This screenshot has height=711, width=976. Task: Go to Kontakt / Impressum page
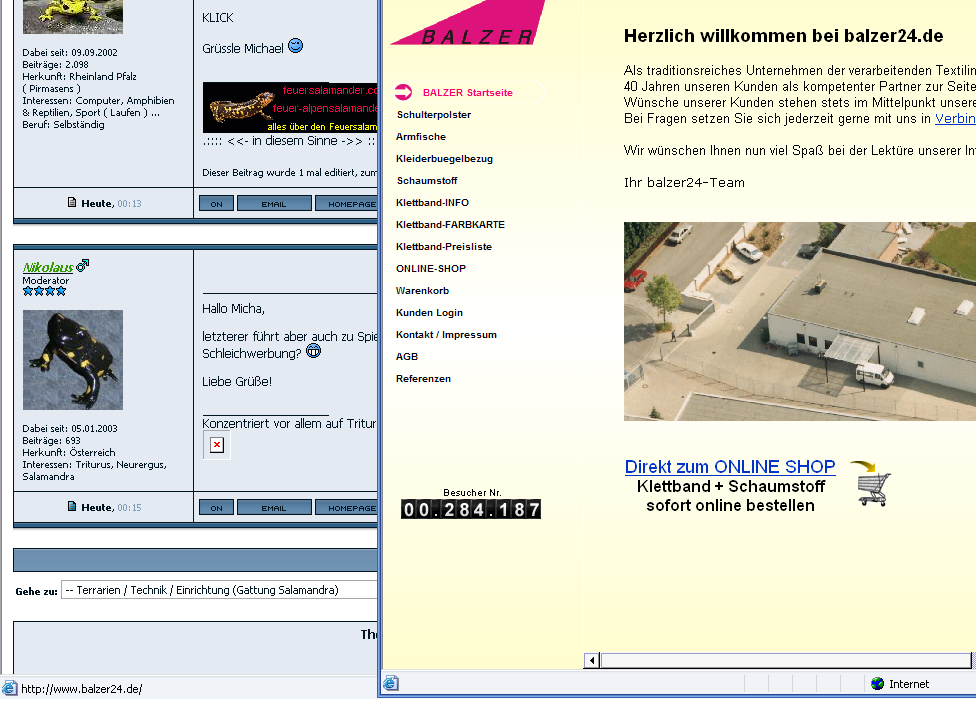[446, 335]
